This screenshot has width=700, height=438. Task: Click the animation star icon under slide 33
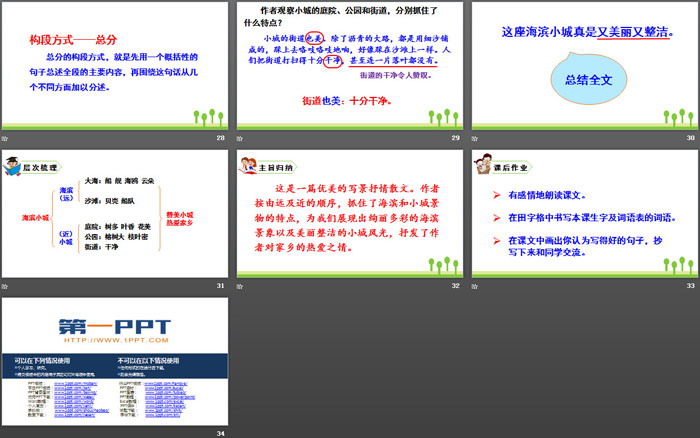475,286
